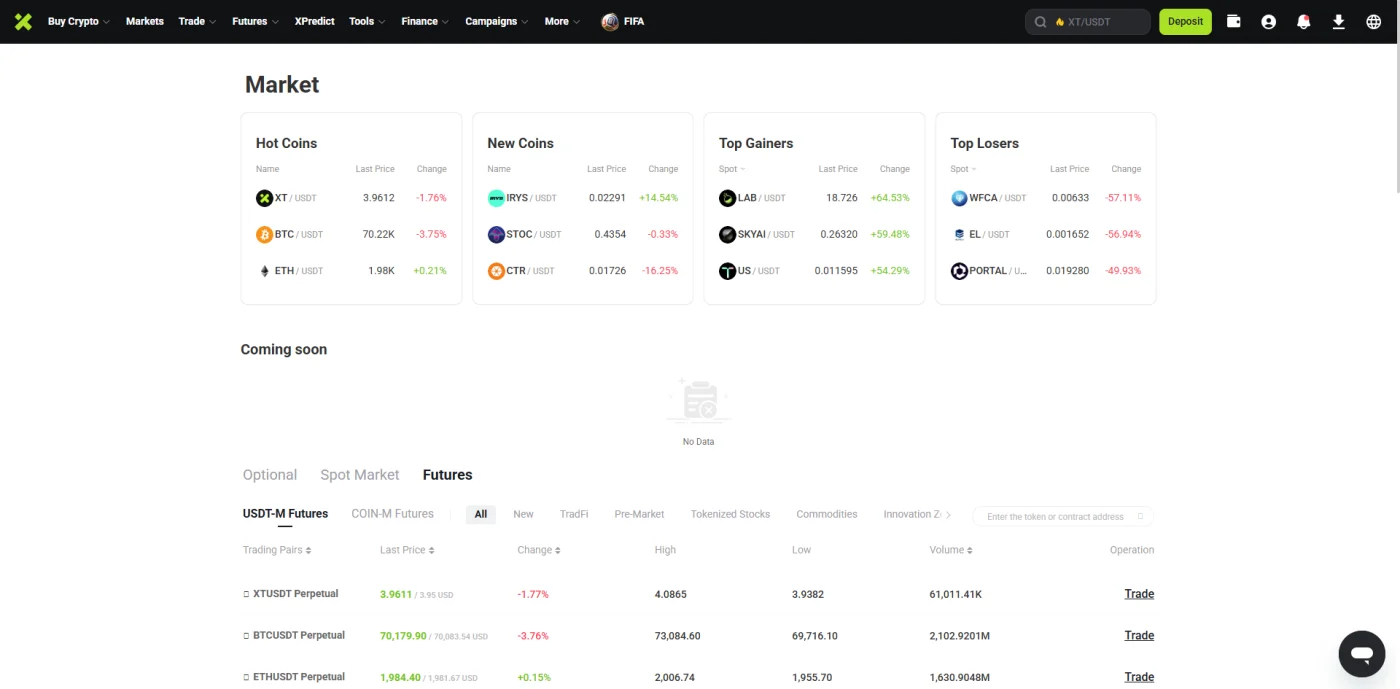Favorite XTUSDT Perpetual with its star box
Screen dimensions: 1400x689
[x=246, y=594]
